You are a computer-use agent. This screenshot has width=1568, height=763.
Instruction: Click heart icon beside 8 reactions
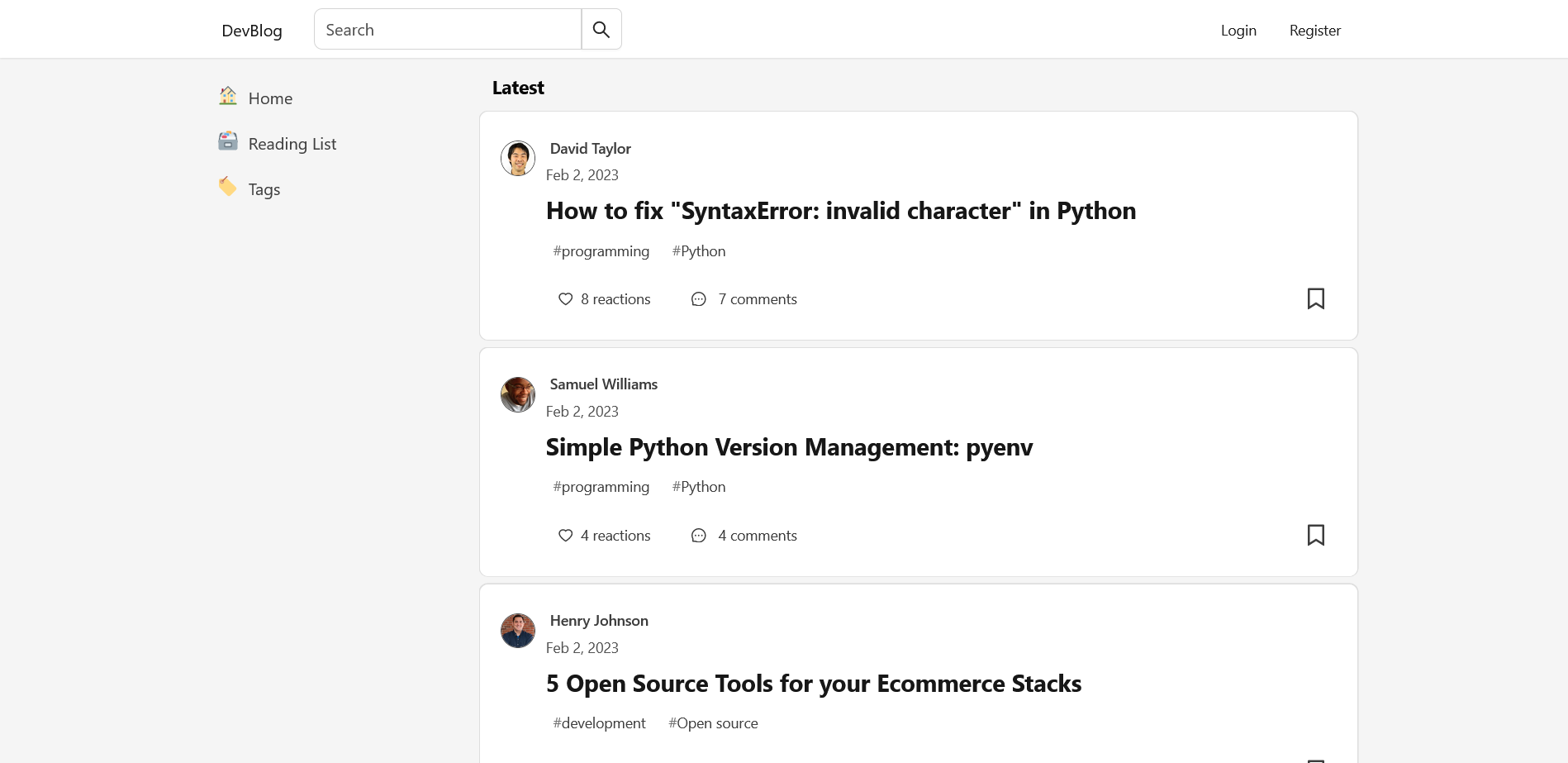pos(565,299)
